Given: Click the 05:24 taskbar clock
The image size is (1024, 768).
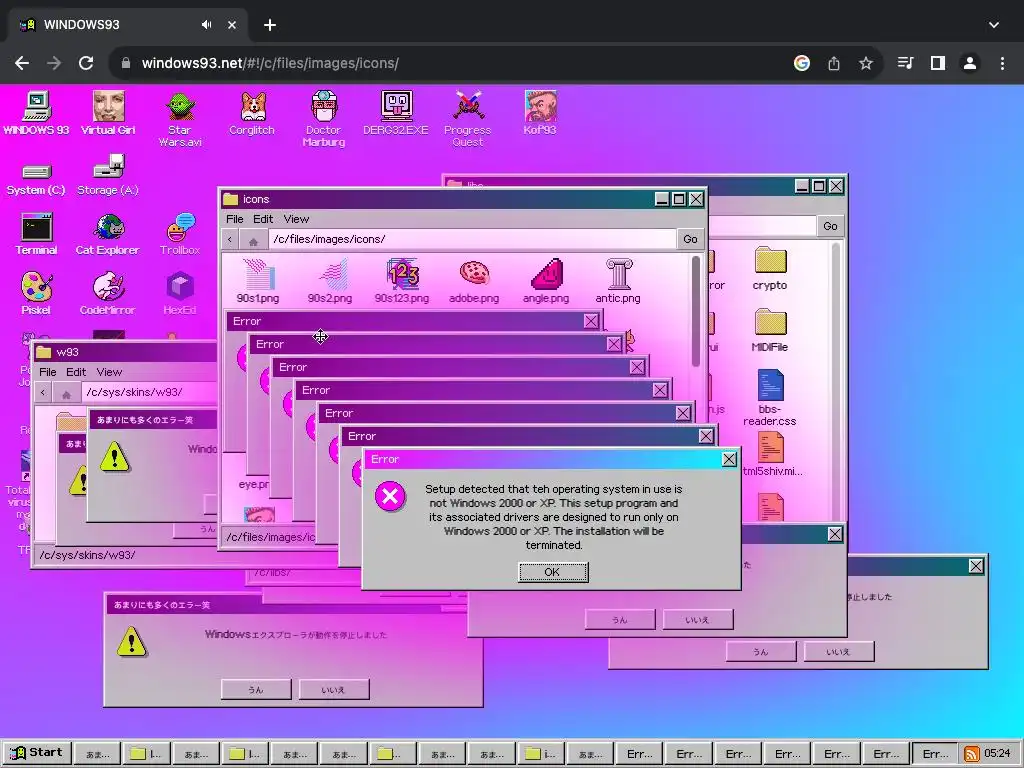Looking at the screenshot, I should 997,753.
